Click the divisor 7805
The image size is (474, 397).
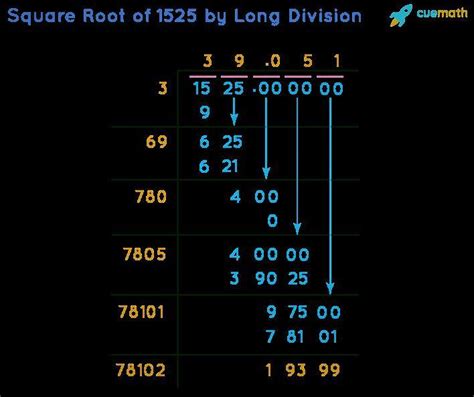pyautogui.click(x=144, y=254)
